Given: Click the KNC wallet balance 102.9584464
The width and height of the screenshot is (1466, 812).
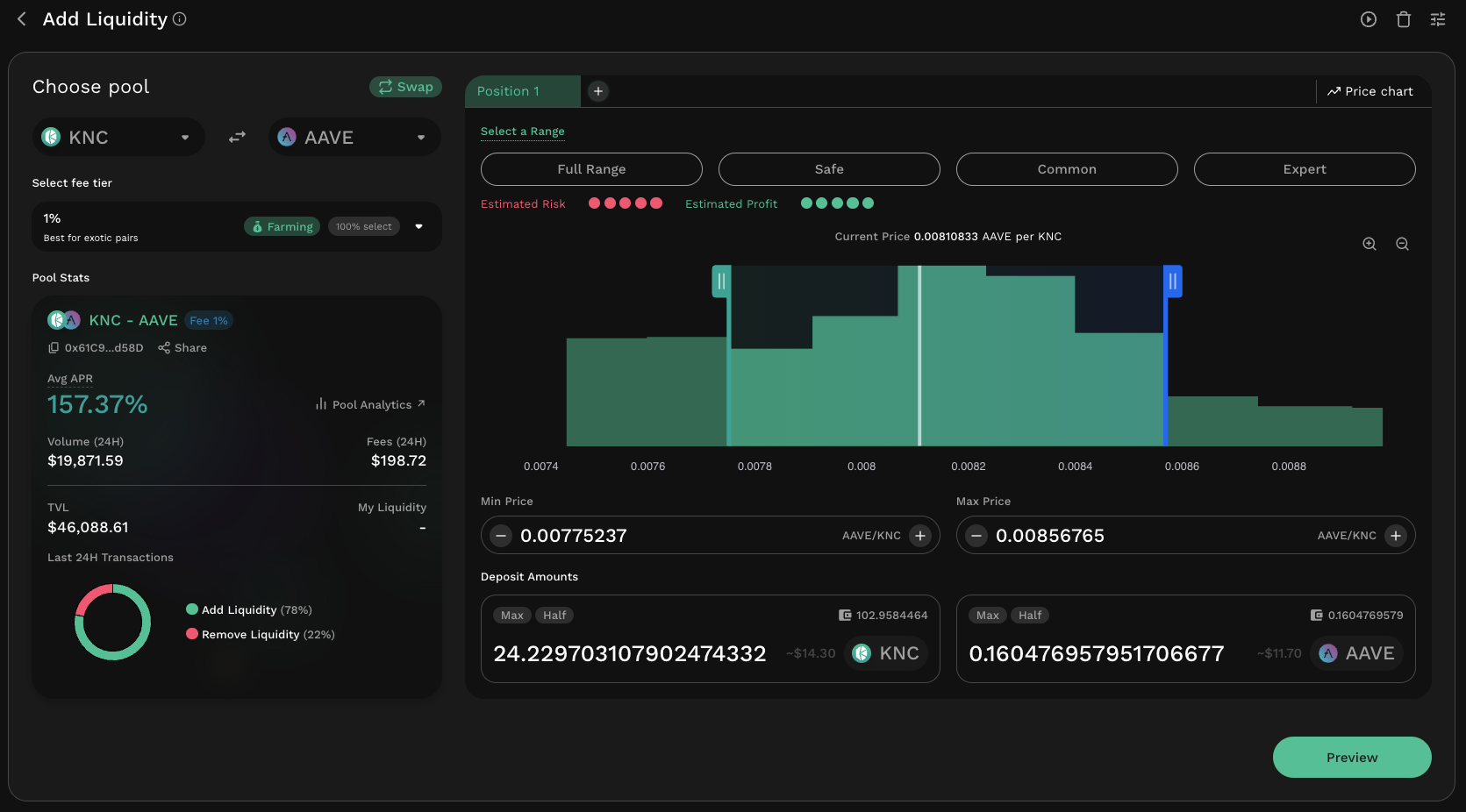Looking at the screenshot, I should click(x=883, y=616).
